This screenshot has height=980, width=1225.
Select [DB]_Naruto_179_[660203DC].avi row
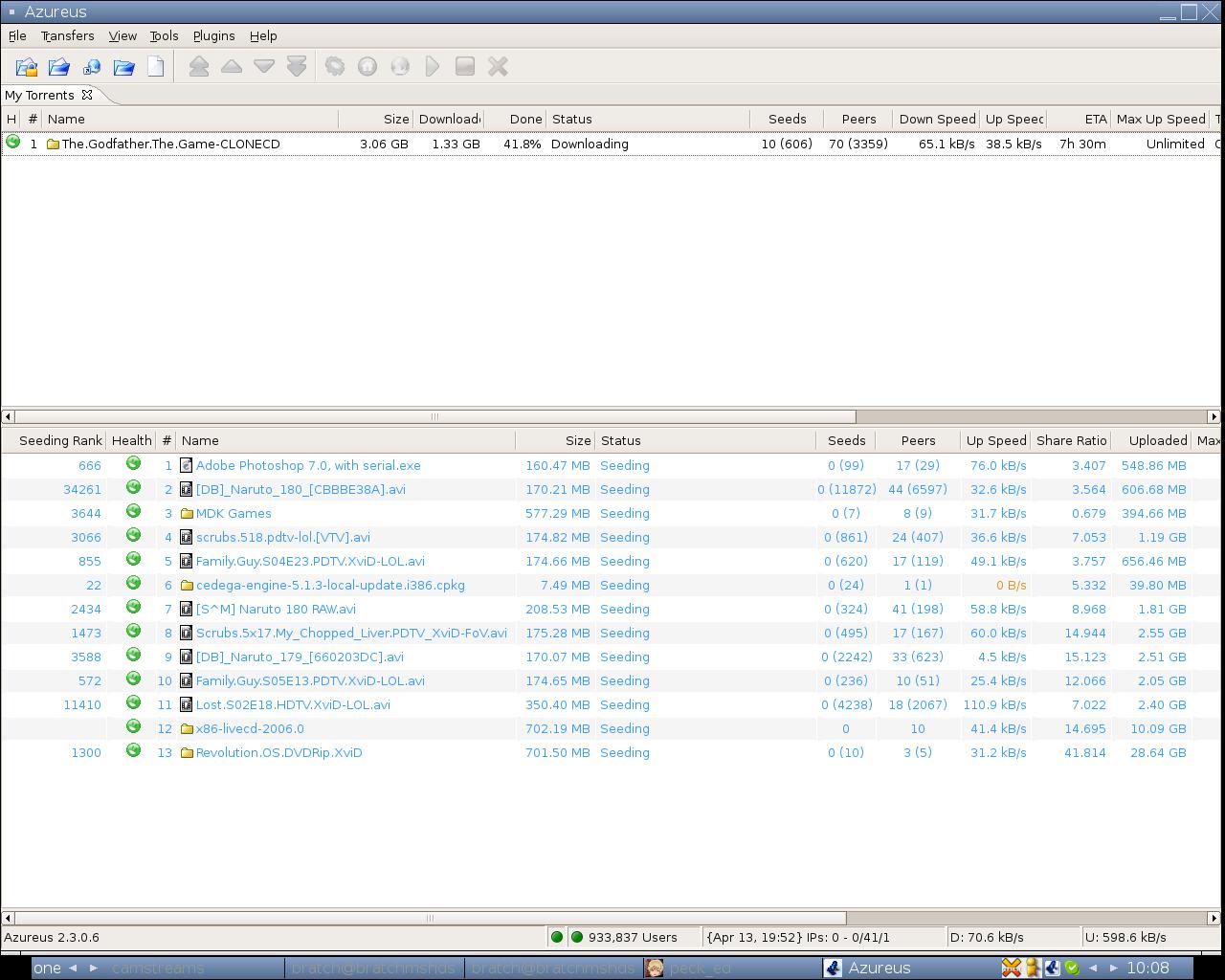pos(611,657)
